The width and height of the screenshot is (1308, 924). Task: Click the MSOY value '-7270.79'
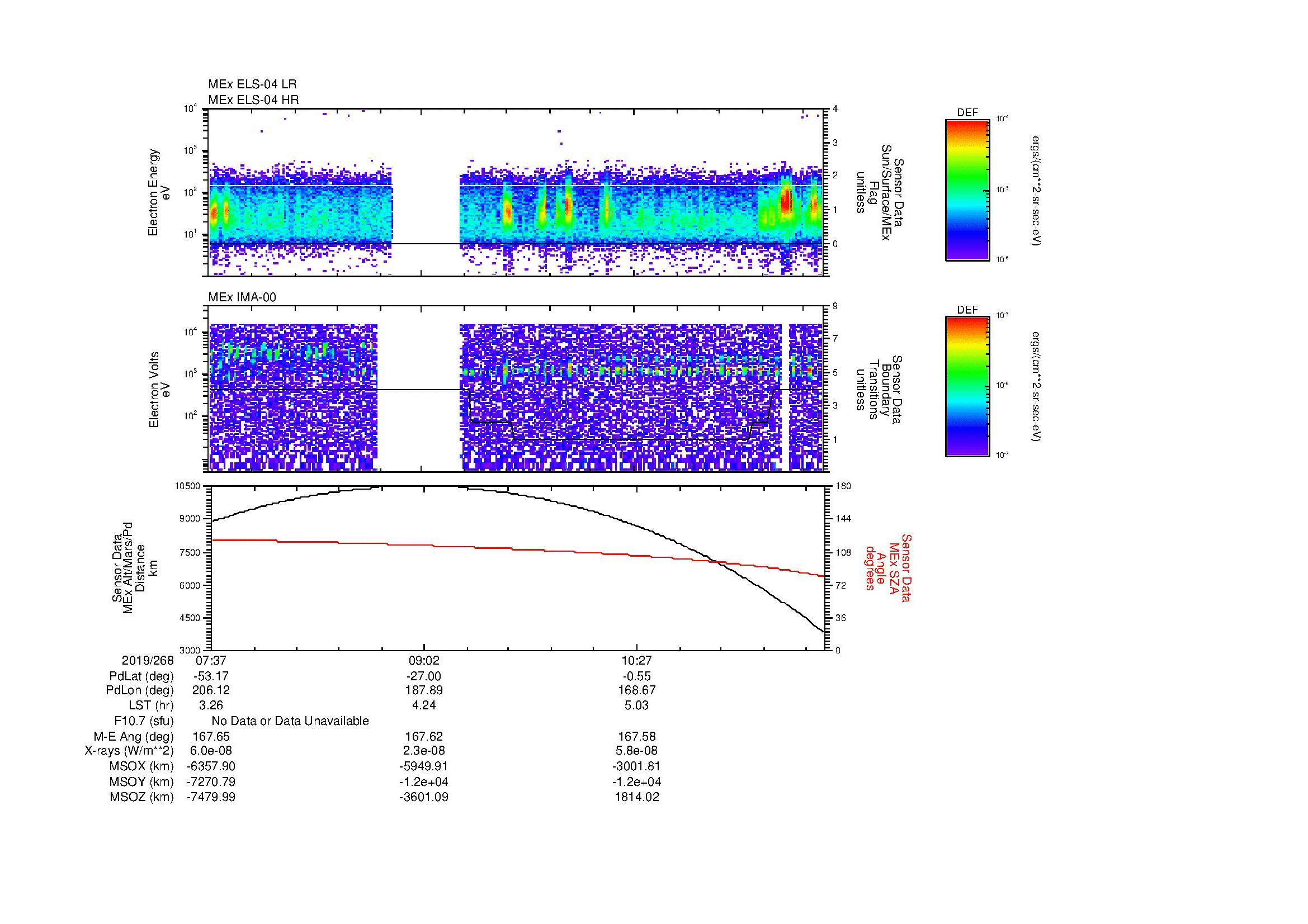[211, 782]
